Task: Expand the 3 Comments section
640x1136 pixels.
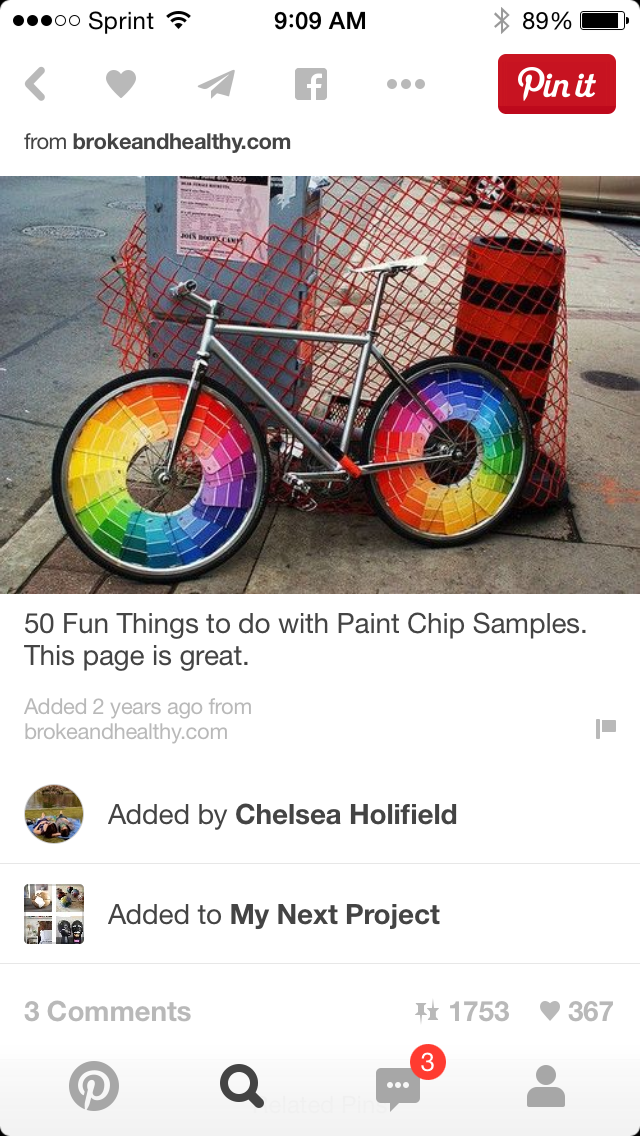Action: pos(107,1011)
